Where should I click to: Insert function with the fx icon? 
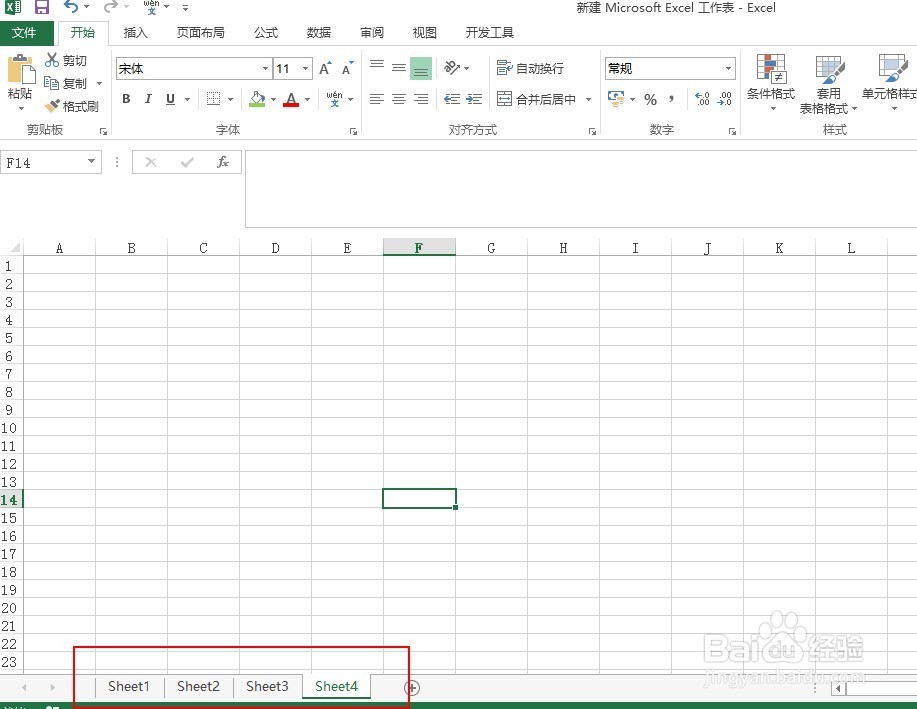[x=222, y=162]
